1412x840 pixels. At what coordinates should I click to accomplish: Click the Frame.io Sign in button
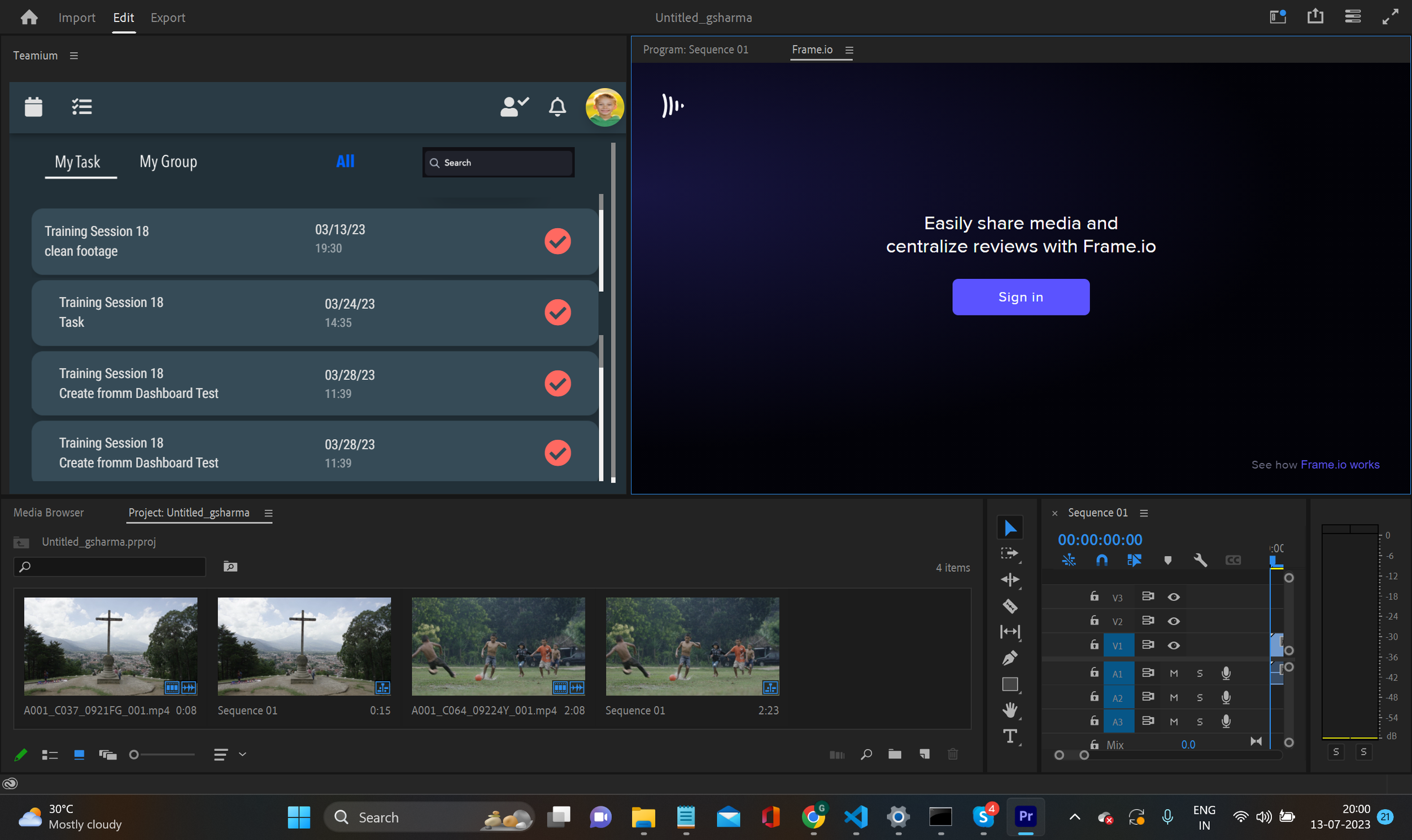(x=1020, y=297)
